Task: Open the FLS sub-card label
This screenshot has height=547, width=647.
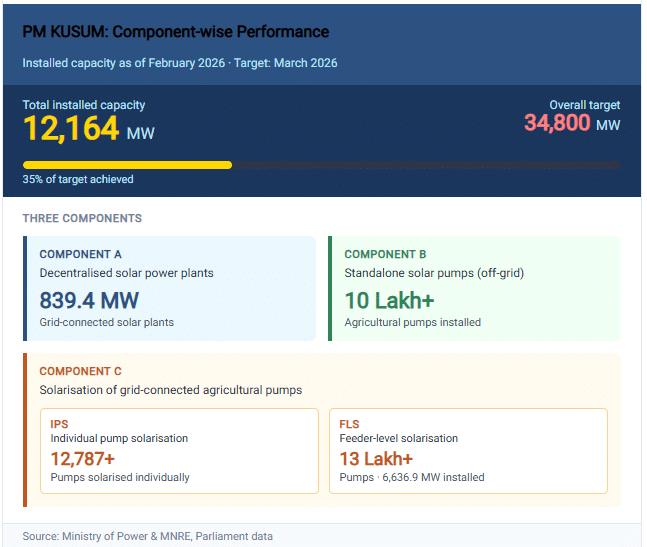Action: (x=349, y=424)
